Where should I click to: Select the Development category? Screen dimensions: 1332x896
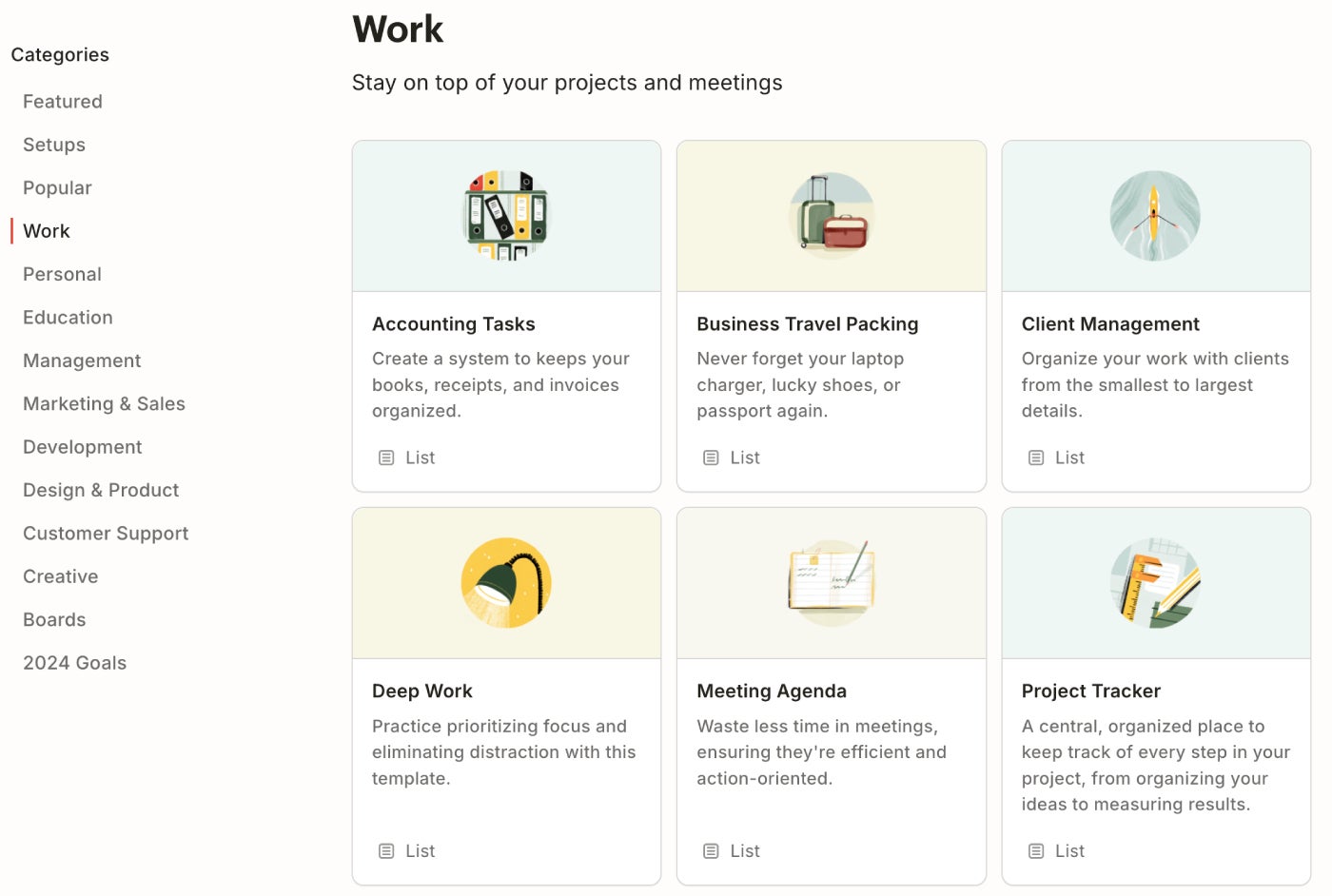[x=83, y=447]
